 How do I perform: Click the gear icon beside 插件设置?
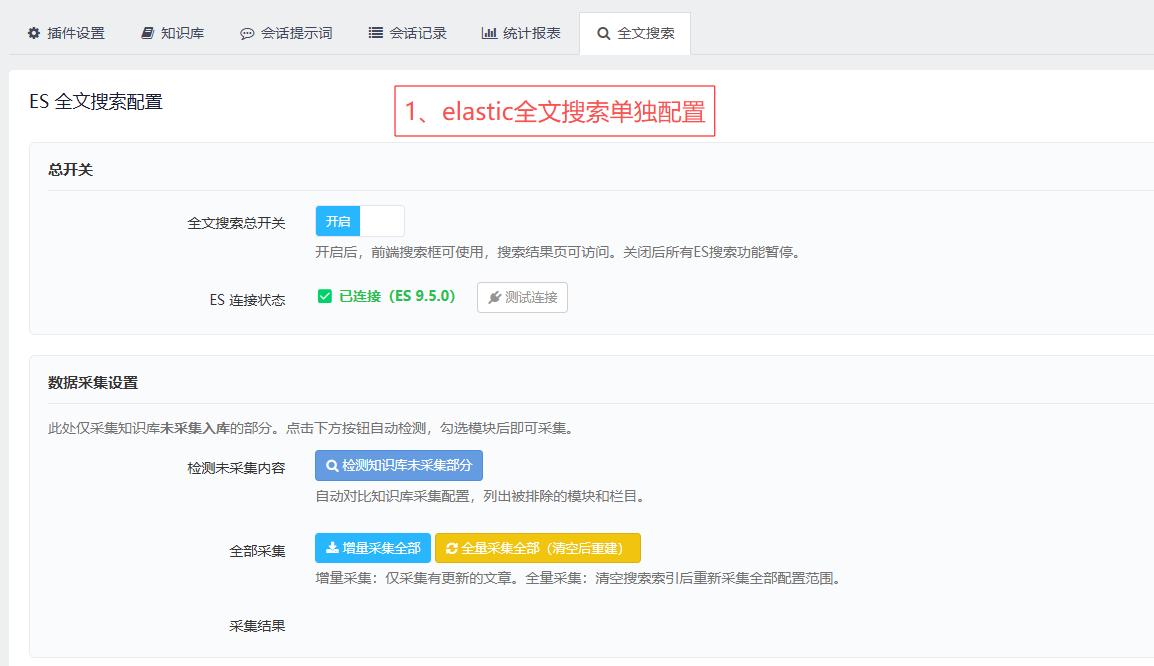[x=34, y=33]
